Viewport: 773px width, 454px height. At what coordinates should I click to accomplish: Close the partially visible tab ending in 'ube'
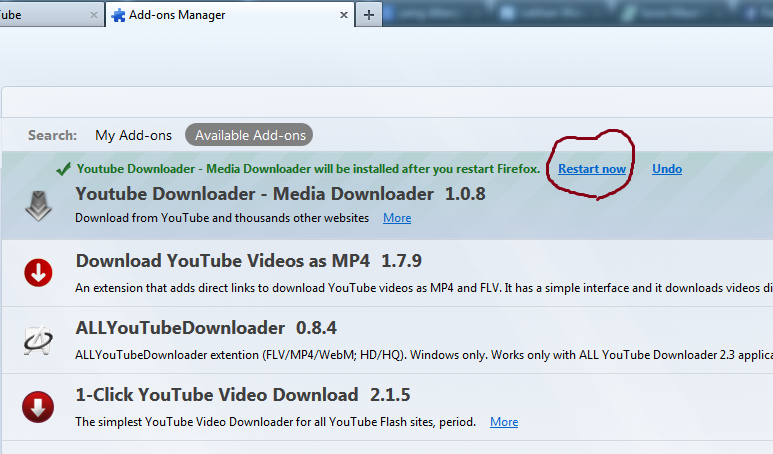tap(94, 15)
